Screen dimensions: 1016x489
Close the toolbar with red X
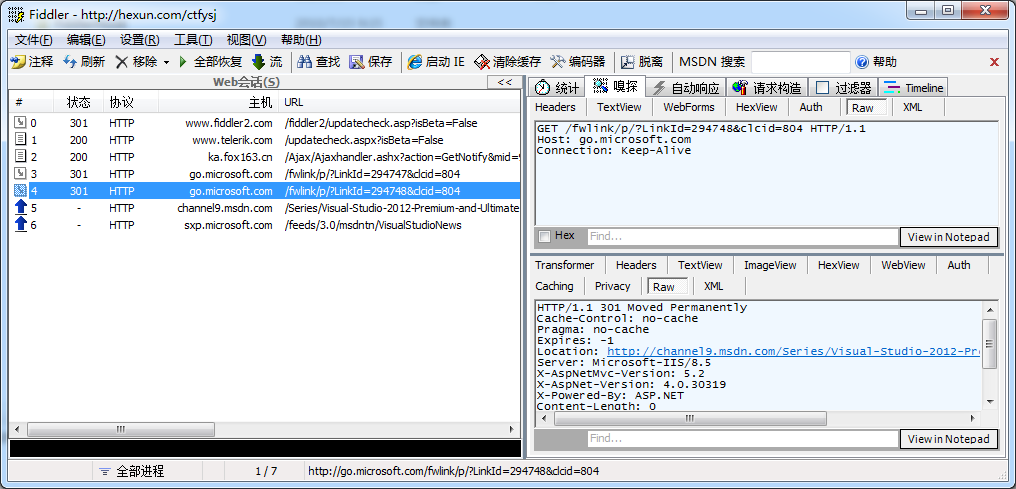(995, 62)
